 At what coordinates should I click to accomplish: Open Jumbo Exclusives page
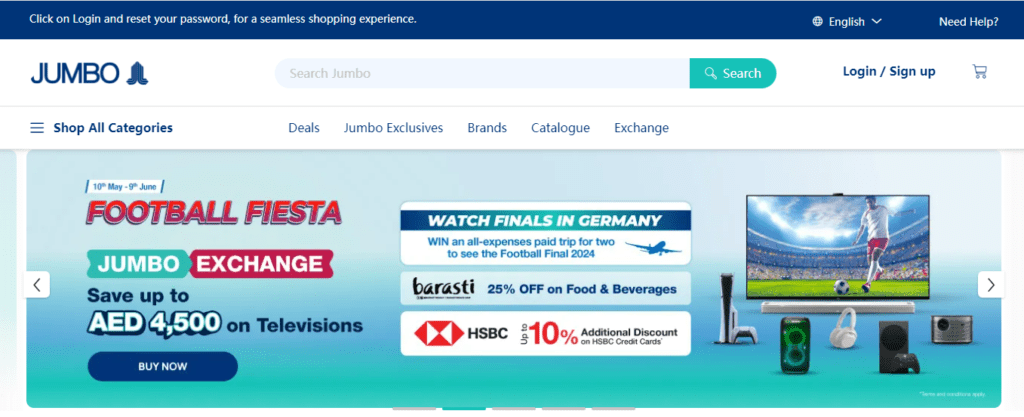point(394,128)
